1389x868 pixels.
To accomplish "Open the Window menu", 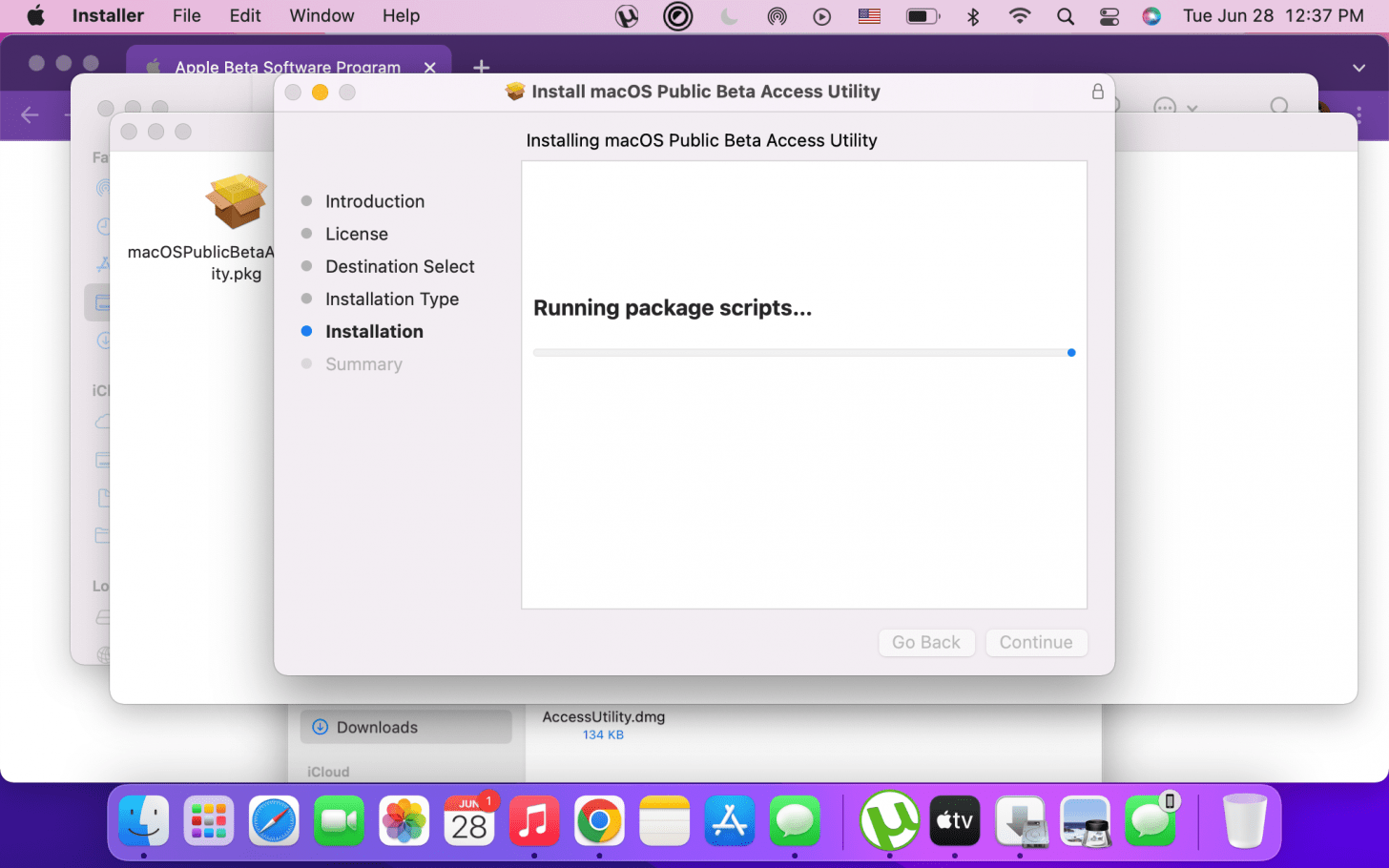I will (321, 16).
